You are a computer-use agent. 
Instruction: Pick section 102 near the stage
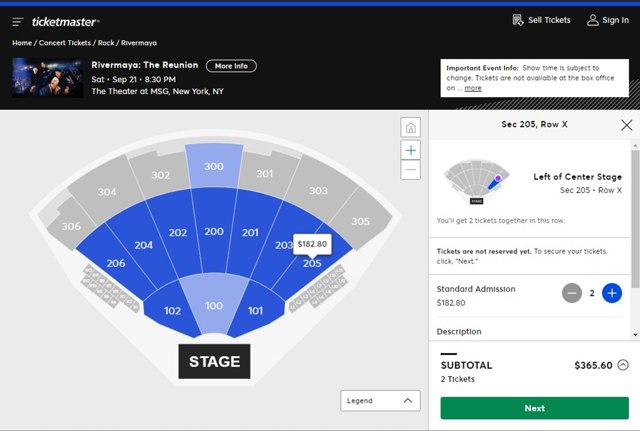(x=173, y=310)
